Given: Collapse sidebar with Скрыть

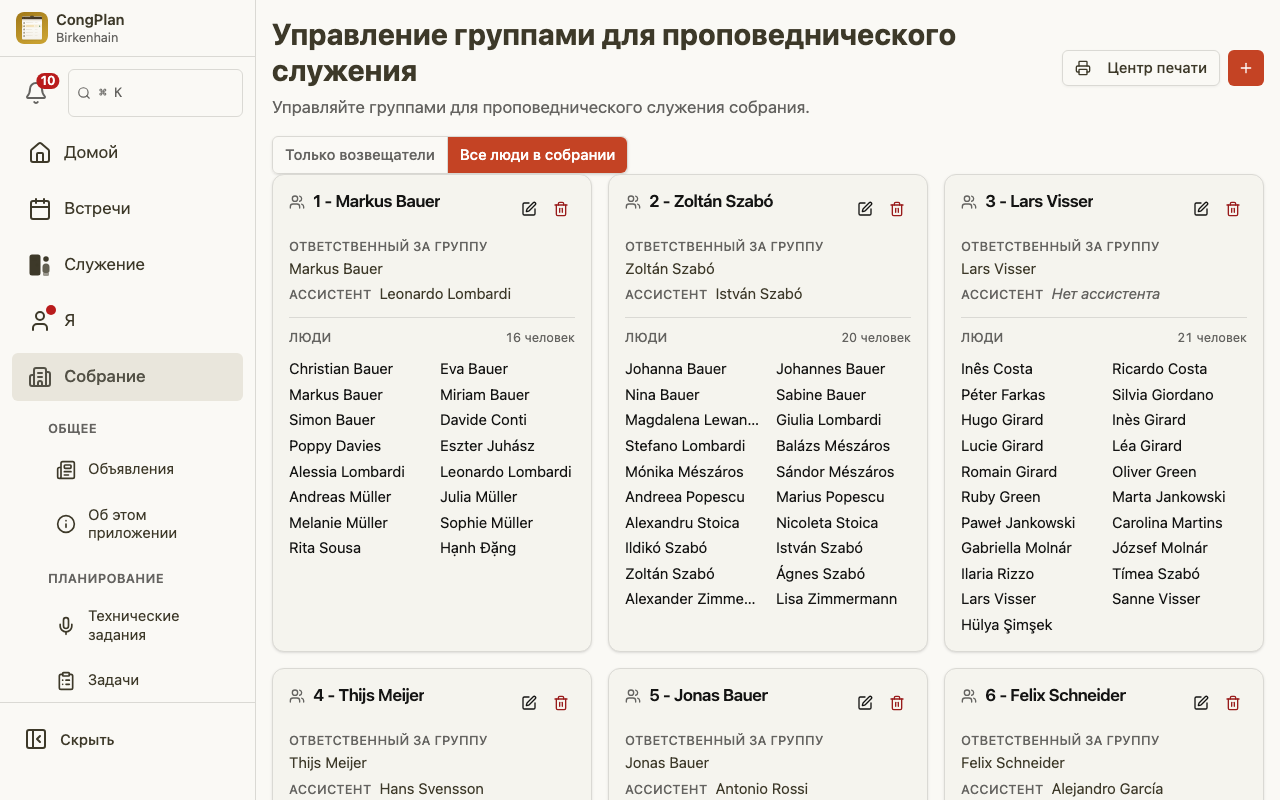Looking at the screenshot, I should (x=127, y=740).
